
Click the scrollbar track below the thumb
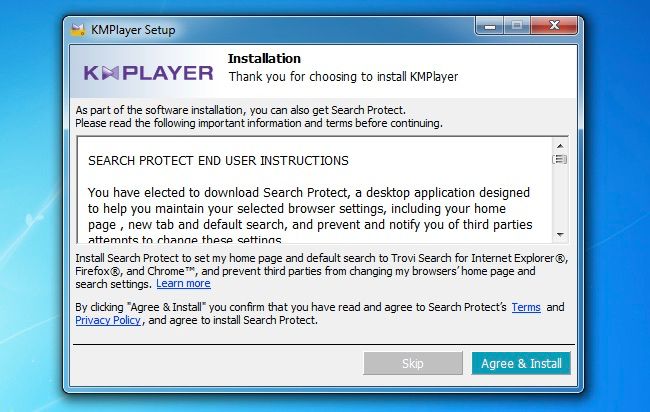(x=560, y=197)
